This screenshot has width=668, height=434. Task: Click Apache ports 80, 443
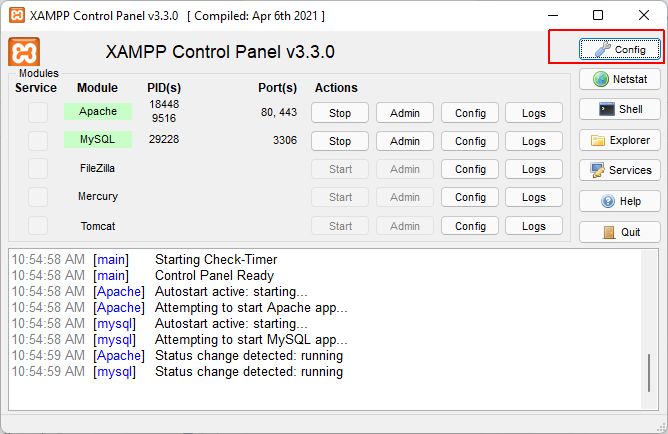(279, 112)
